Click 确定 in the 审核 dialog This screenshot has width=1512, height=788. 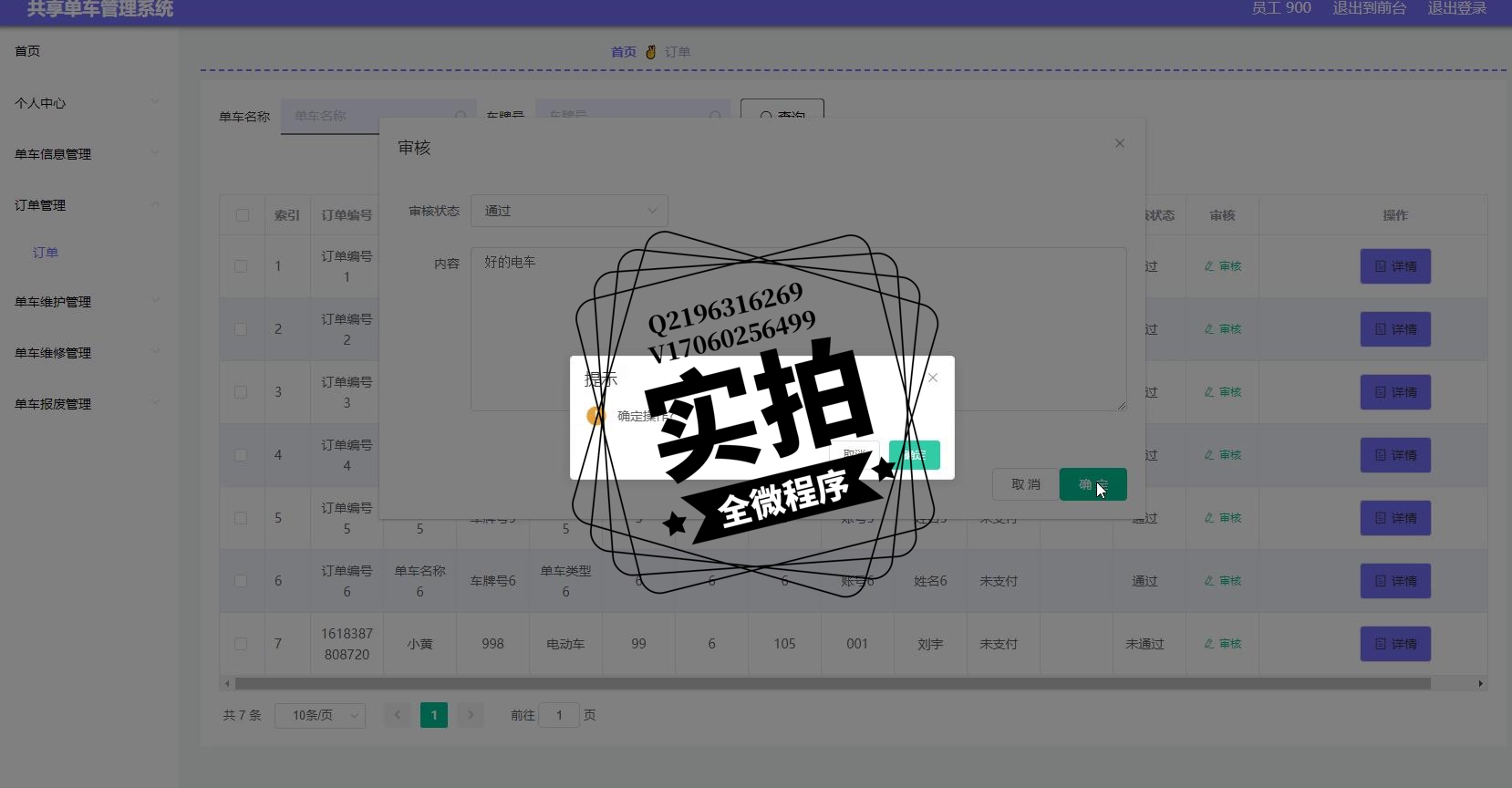(x=1093, y=484)
